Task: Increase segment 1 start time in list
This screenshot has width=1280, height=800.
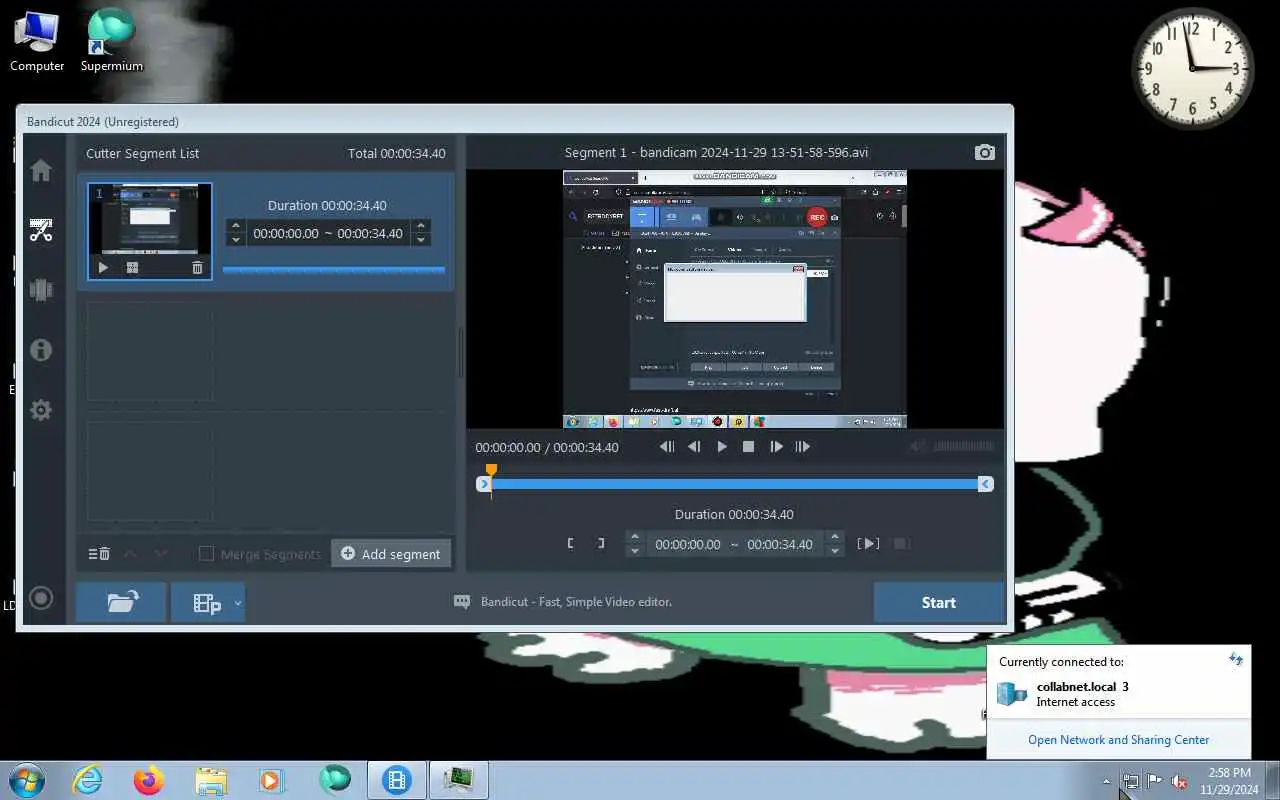Action: [x=236, y=227]
